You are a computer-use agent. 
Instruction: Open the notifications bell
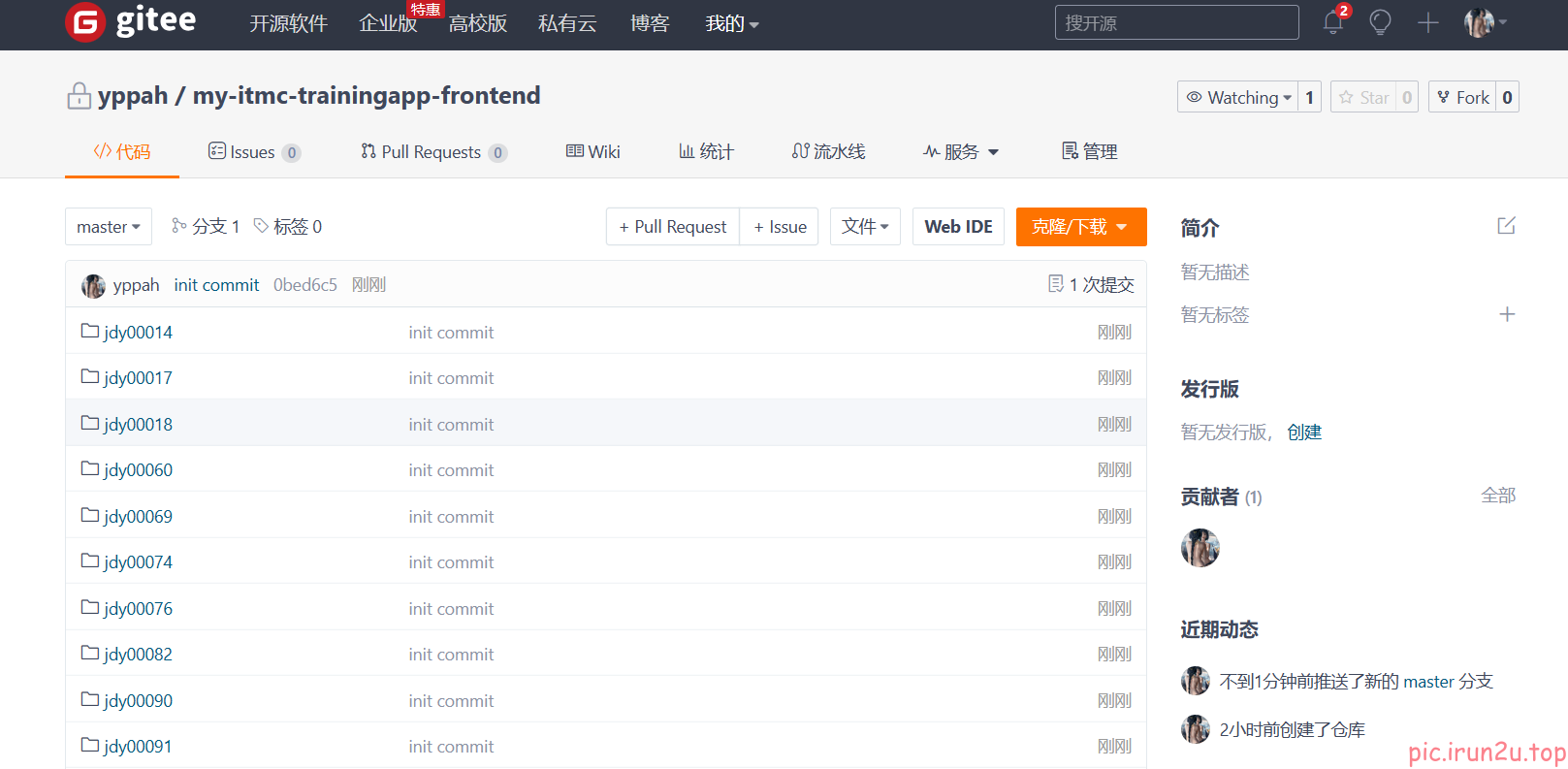[x=1333, y=22]
